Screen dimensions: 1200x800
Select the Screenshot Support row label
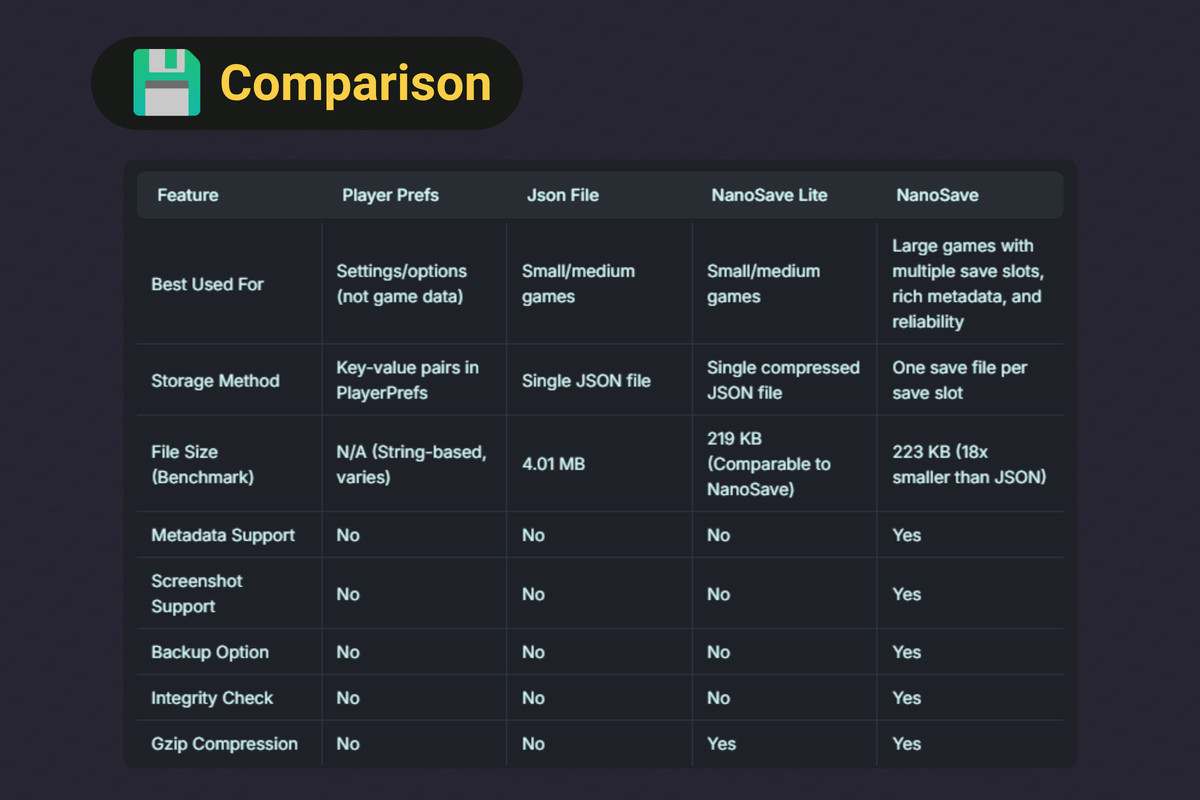[197, 593]
